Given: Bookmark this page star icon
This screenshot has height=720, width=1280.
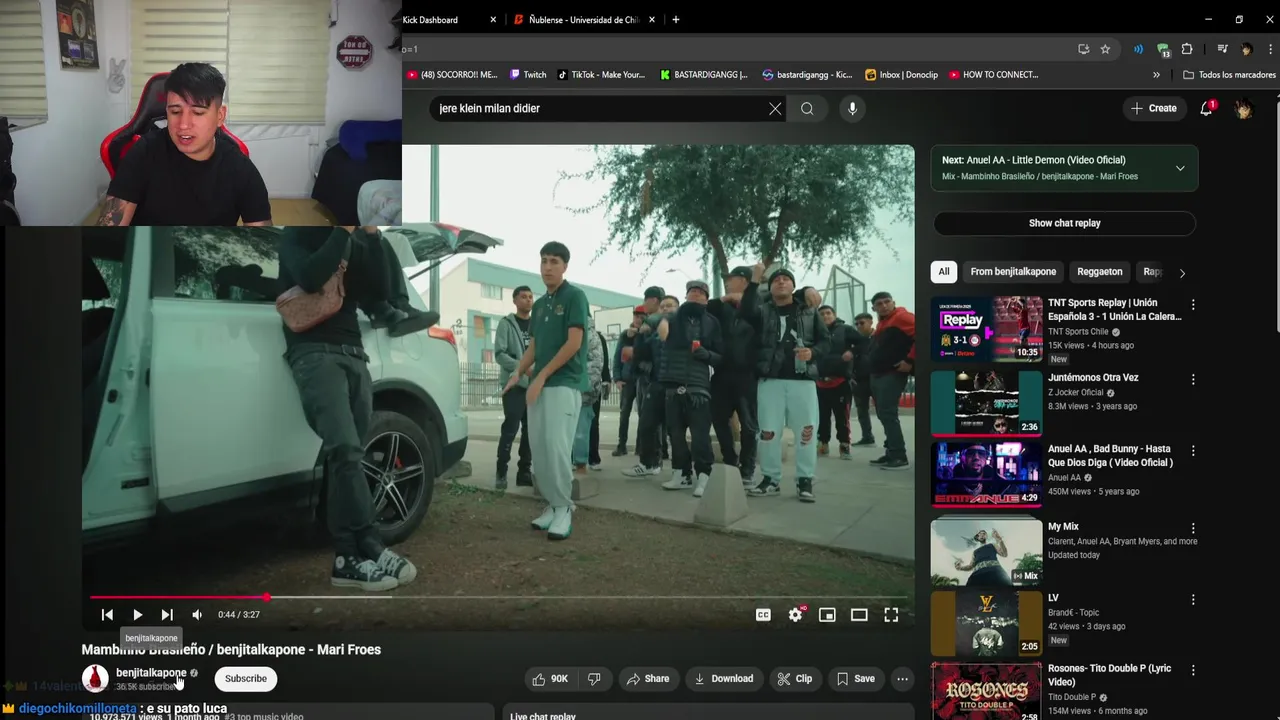Looking at the screenshot, I should coord(1105,49).
